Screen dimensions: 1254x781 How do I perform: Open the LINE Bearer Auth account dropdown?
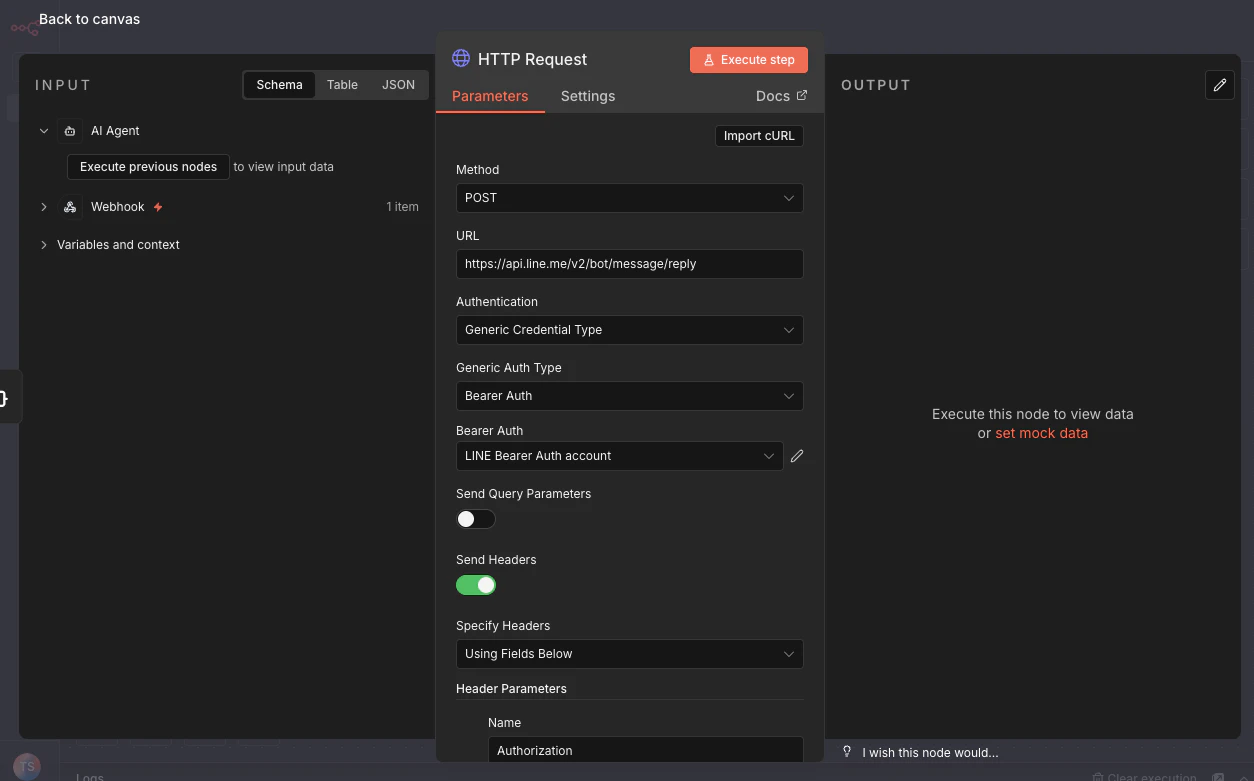(620, 456)
